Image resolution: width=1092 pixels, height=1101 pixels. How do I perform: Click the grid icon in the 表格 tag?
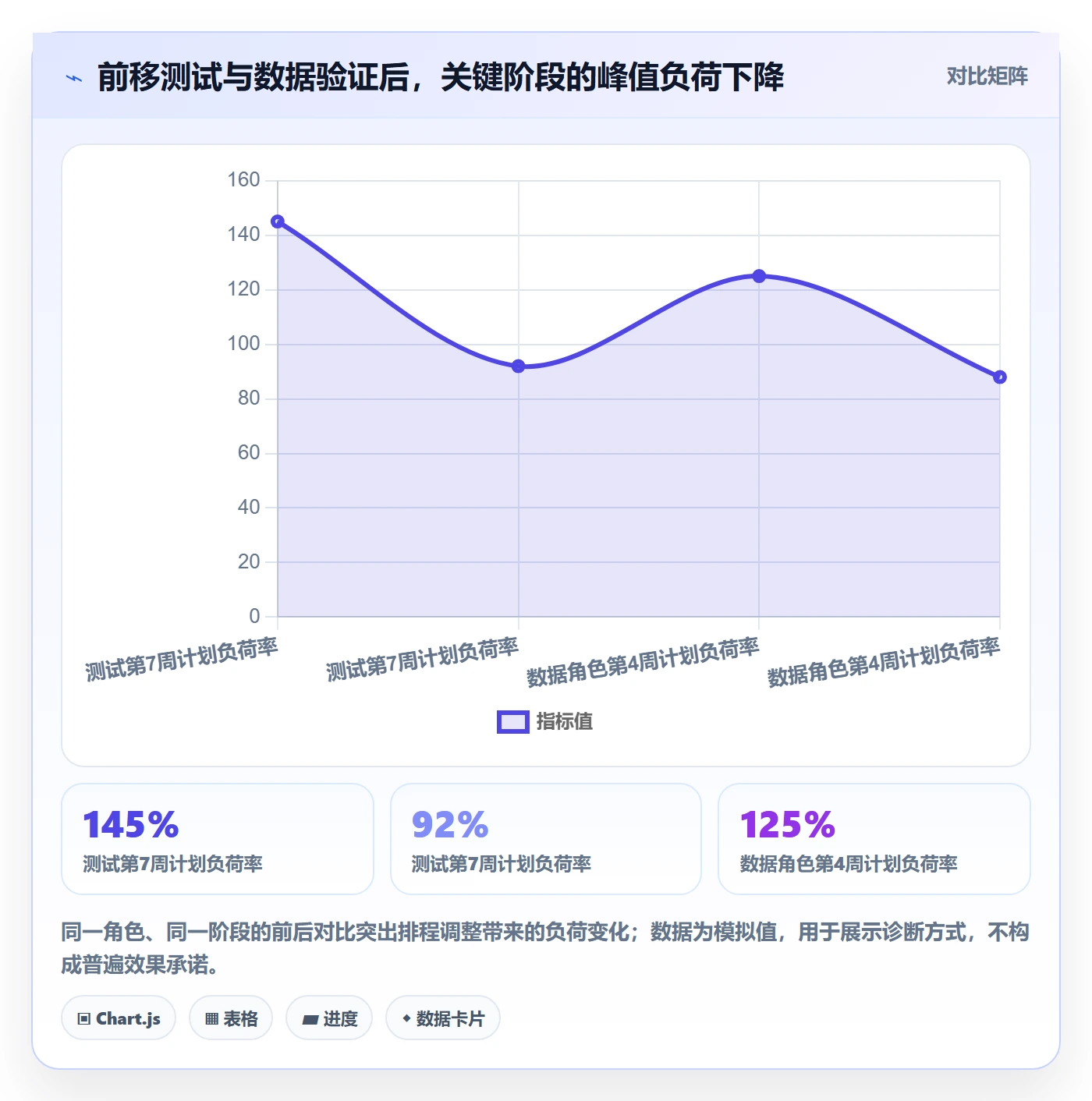pos(211,1019)
